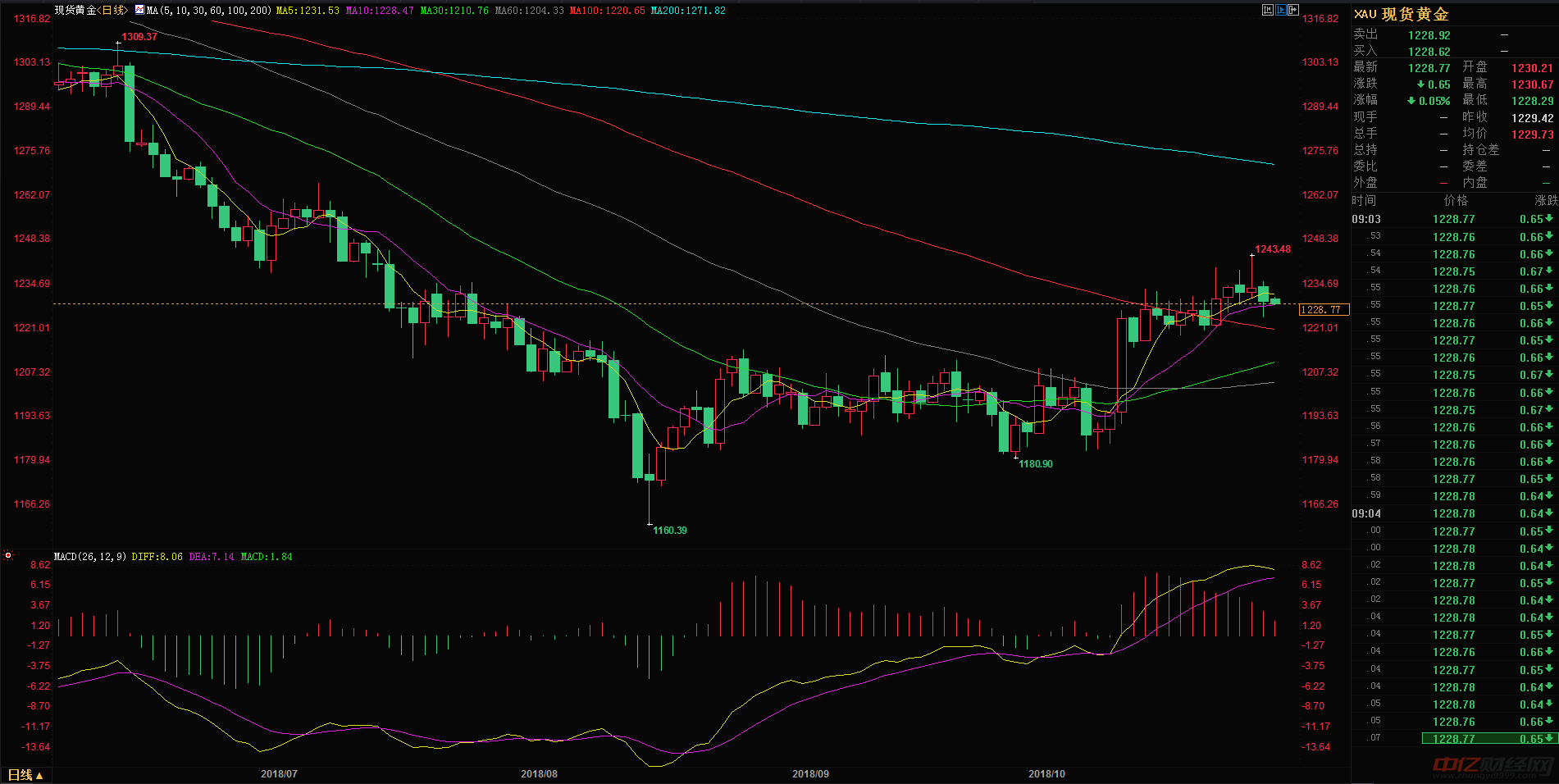
Task: Click the MA indicator chart icon
Action: 139,11
